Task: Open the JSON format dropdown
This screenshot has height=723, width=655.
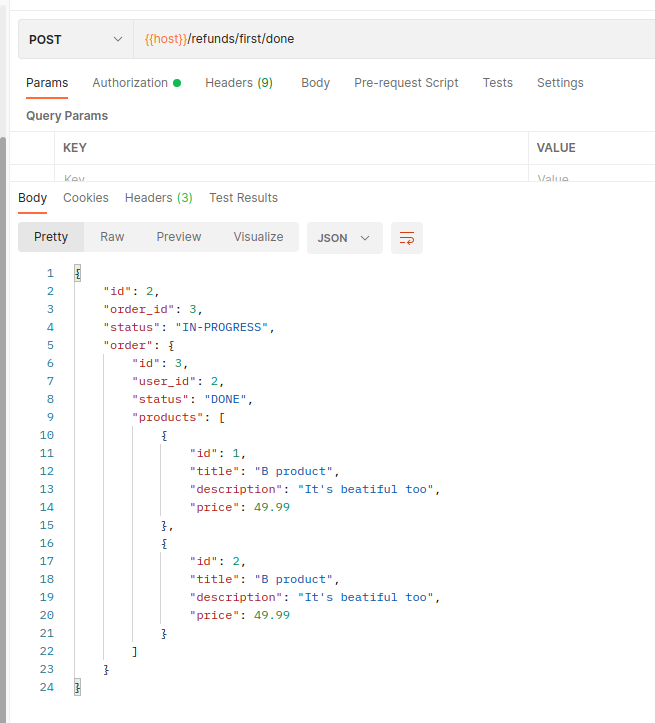Action: tap(345, 238)
